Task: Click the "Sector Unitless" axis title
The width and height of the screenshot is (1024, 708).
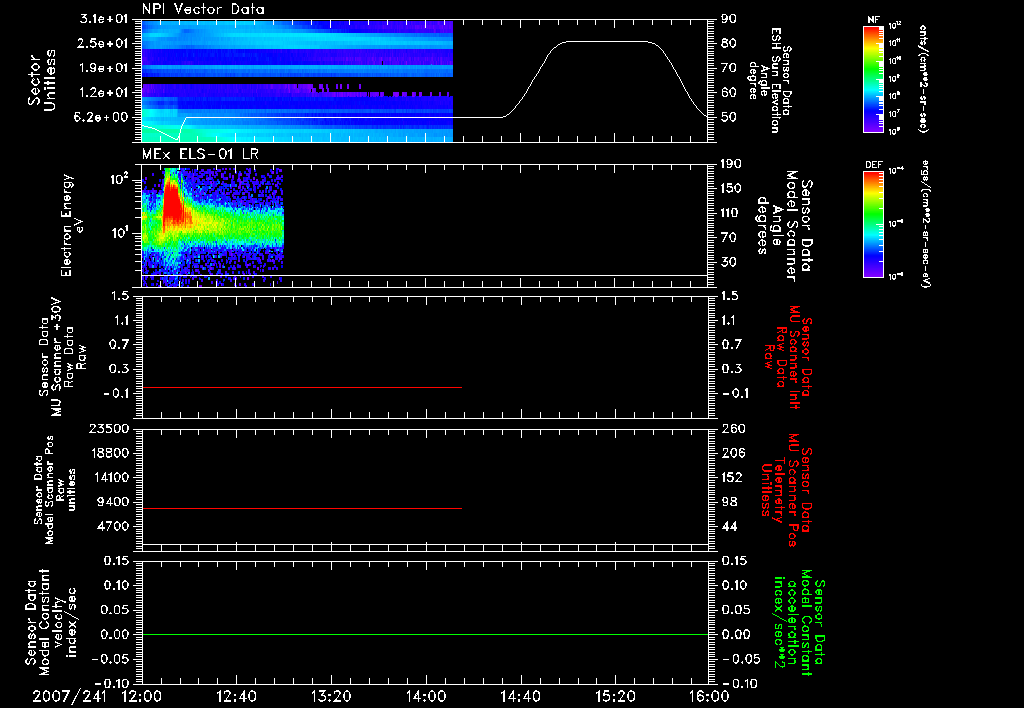Action: [x=42, y=80]
